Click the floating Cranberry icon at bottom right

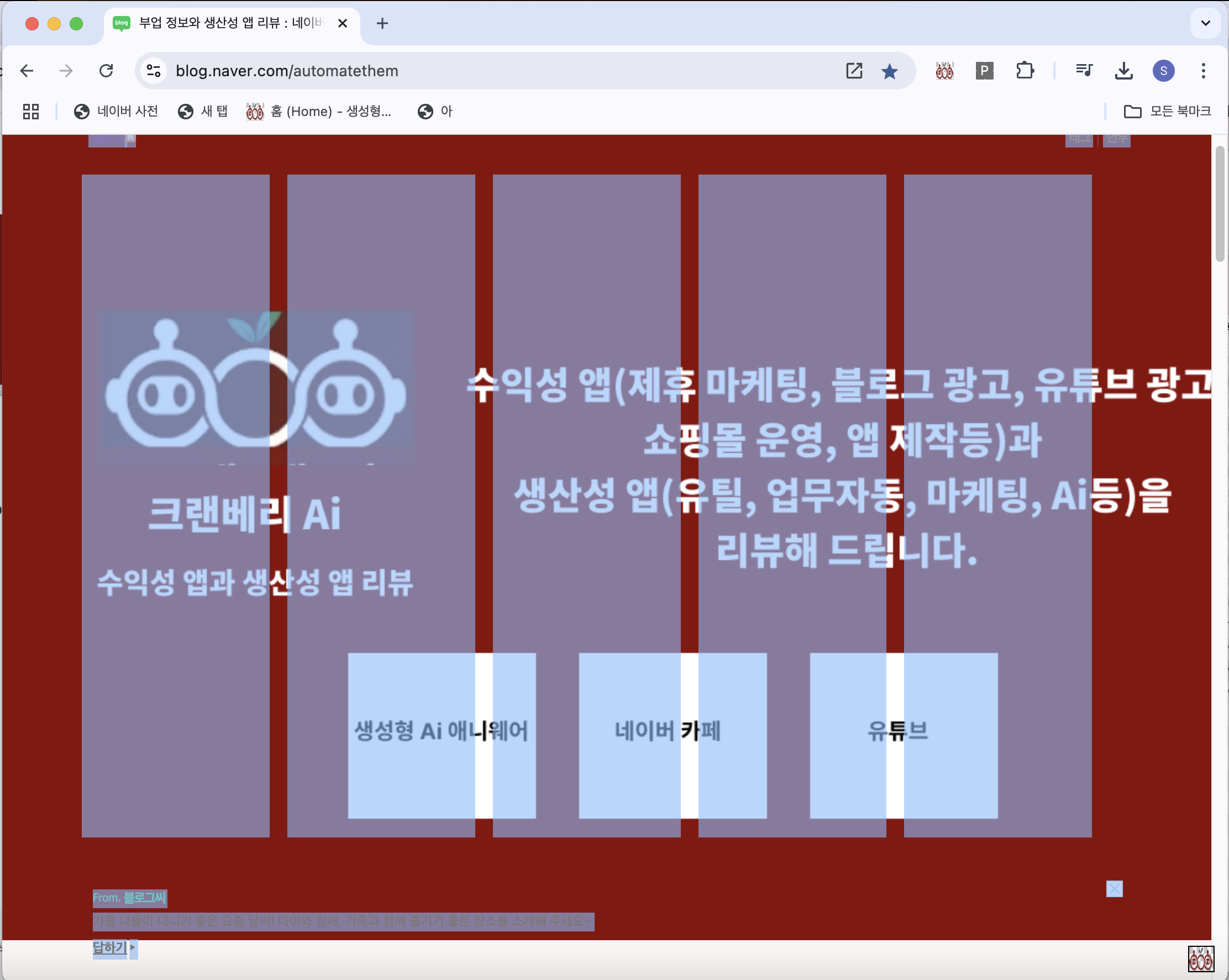pyautogui.click(x=1201, y=959)
